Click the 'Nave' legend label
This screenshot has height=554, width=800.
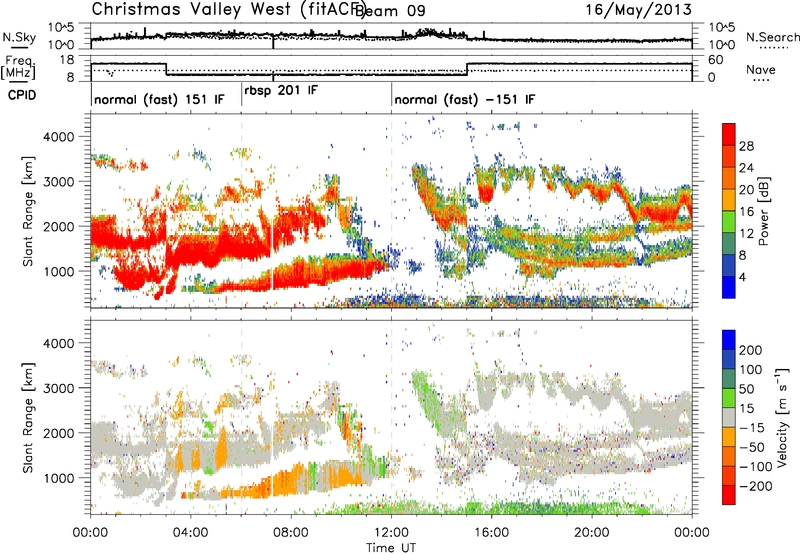coord(760,69)
